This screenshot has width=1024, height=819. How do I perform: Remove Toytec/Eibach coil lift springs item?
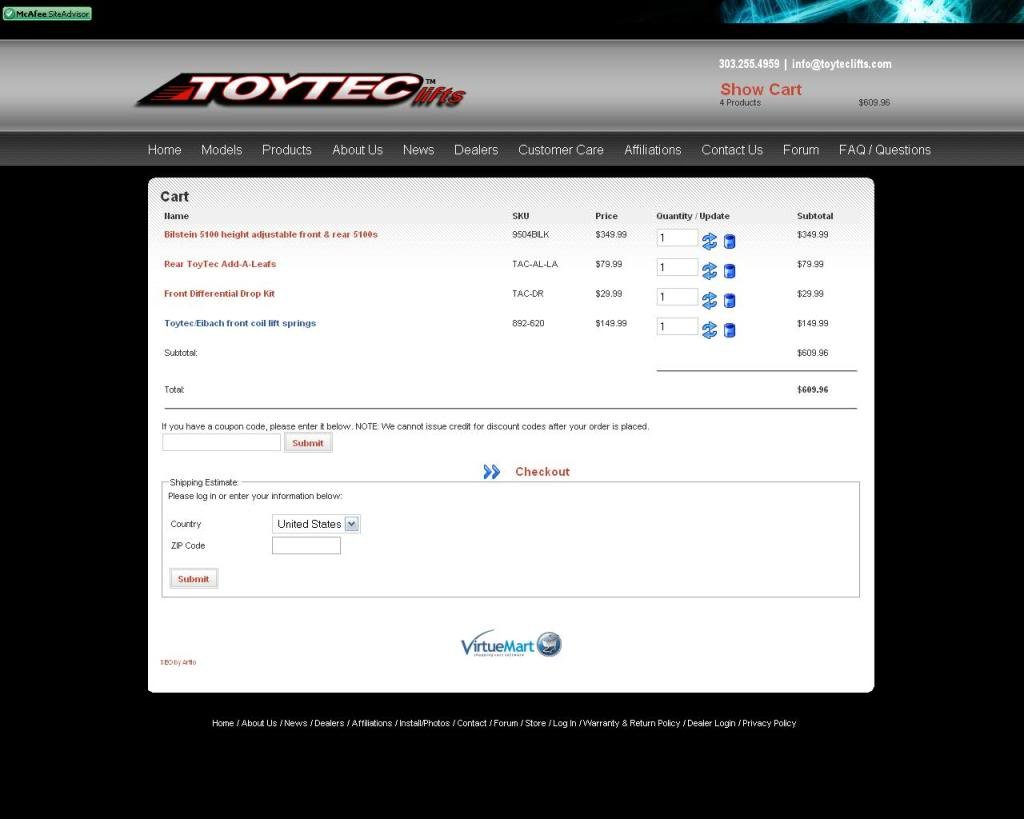pos(729,330)
